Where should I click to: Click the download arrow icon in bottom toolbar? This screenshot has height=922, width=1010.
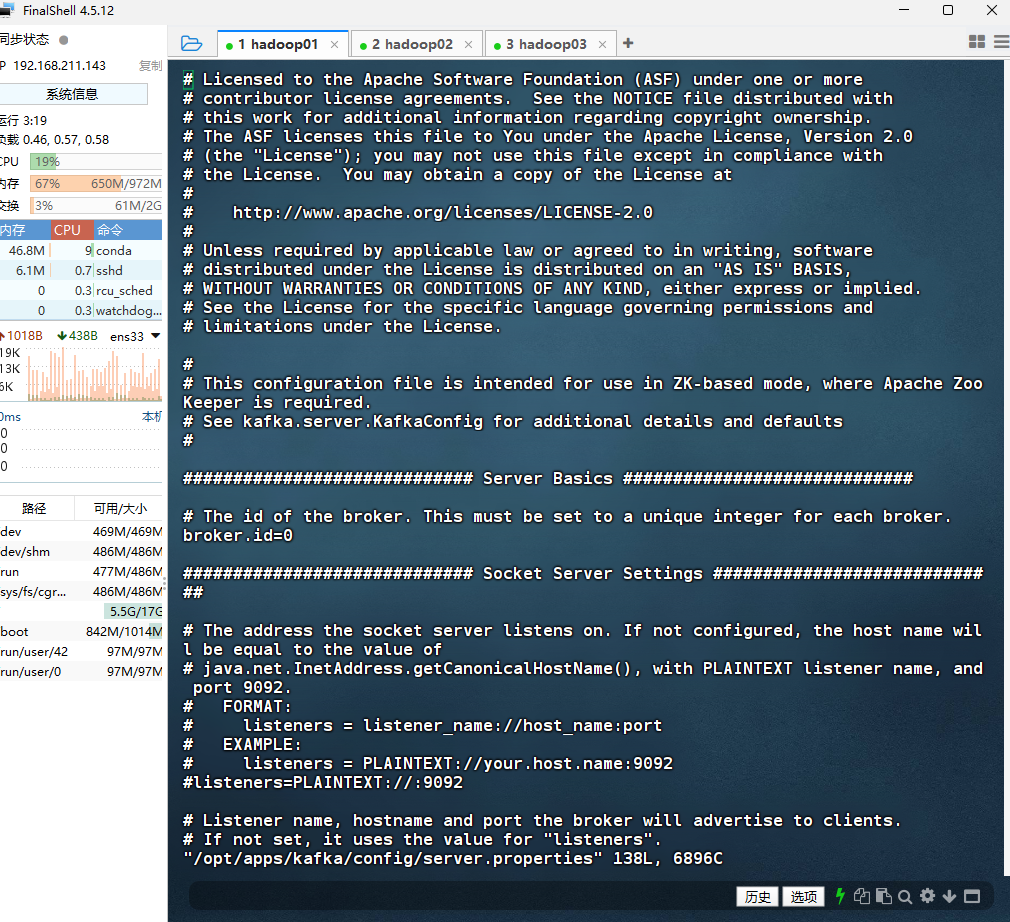click(949, 896)
